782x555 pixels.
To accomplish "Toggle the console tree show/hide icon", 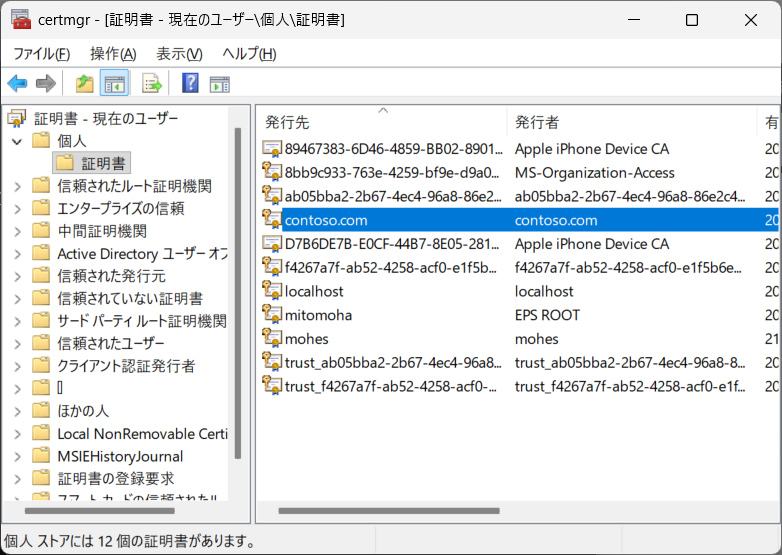I will click(114, 83).
